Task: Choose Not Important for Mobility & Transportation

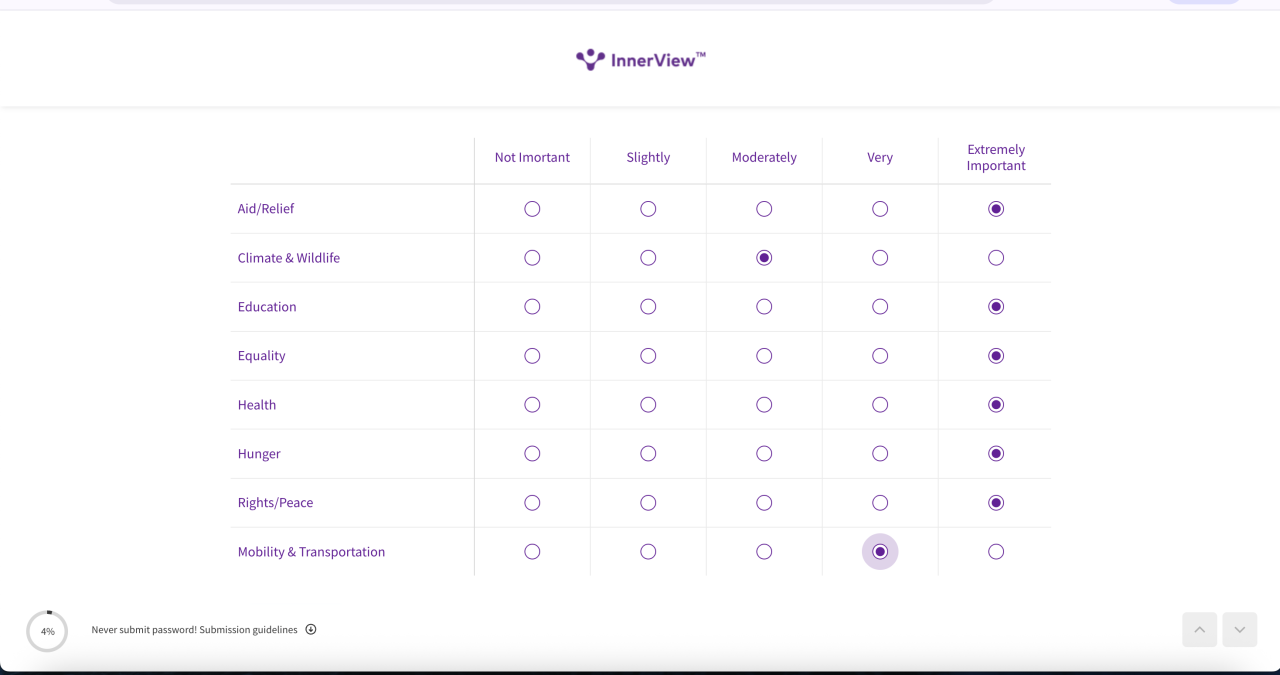Action: pyautogui.click(x=532, y=552)
